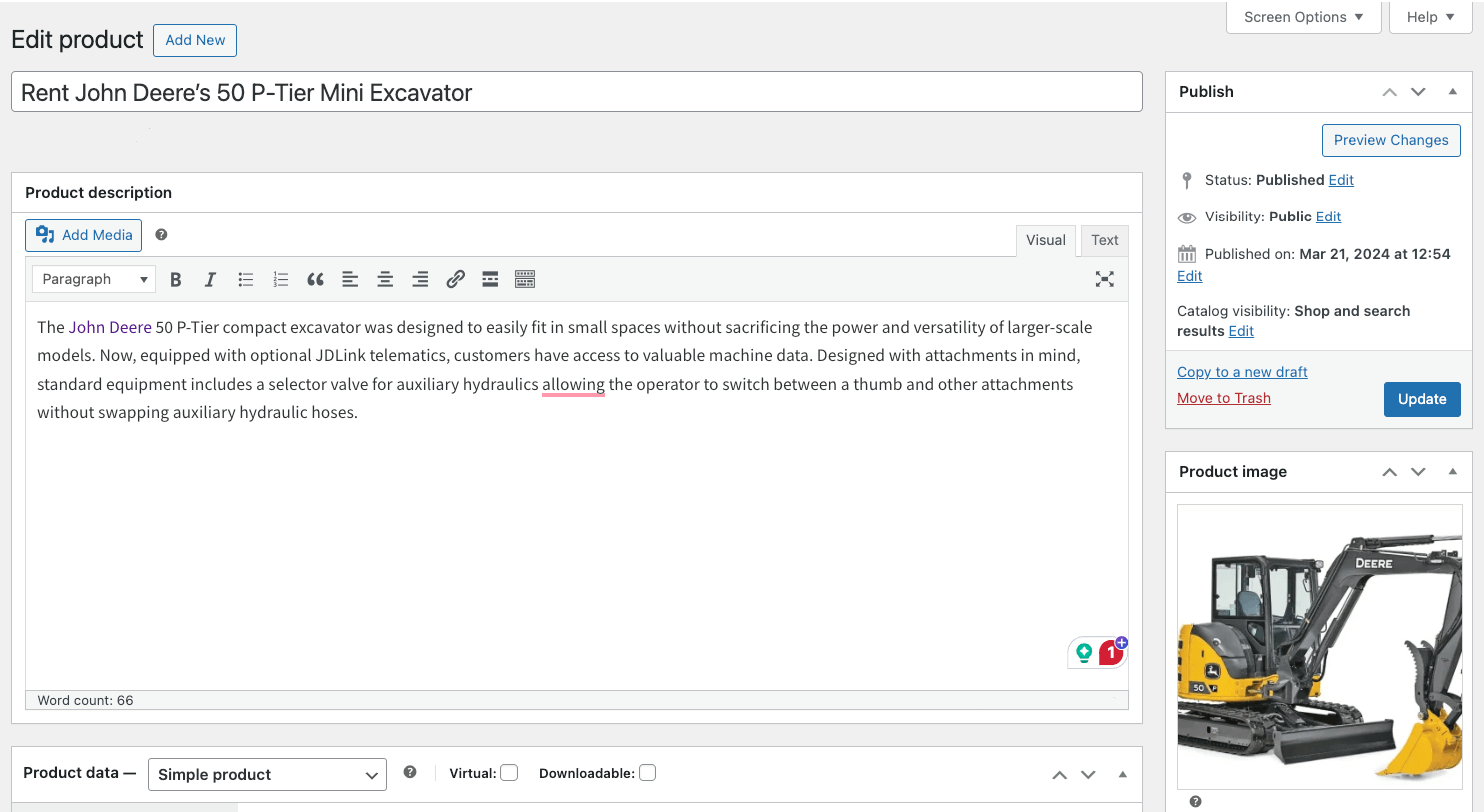Move the Product data box up
This screenshot has width=1484, height=812.
(x=1060, y=774)
